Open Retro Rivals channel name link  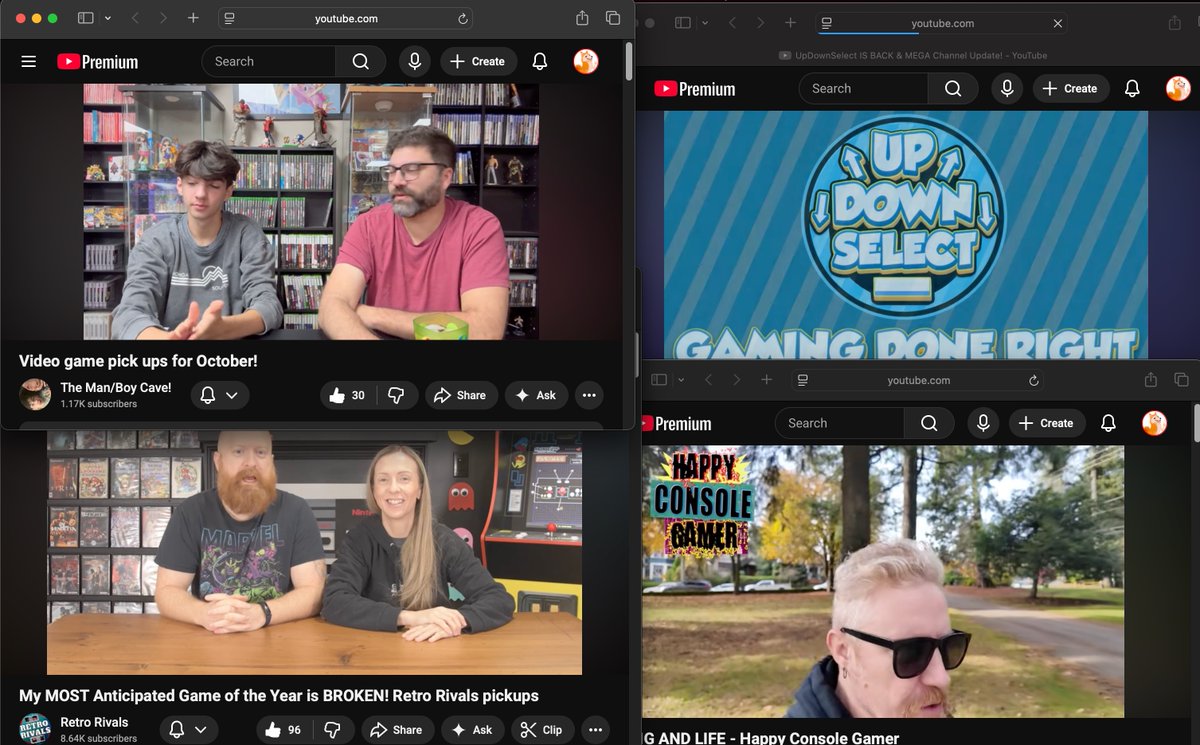94,722
